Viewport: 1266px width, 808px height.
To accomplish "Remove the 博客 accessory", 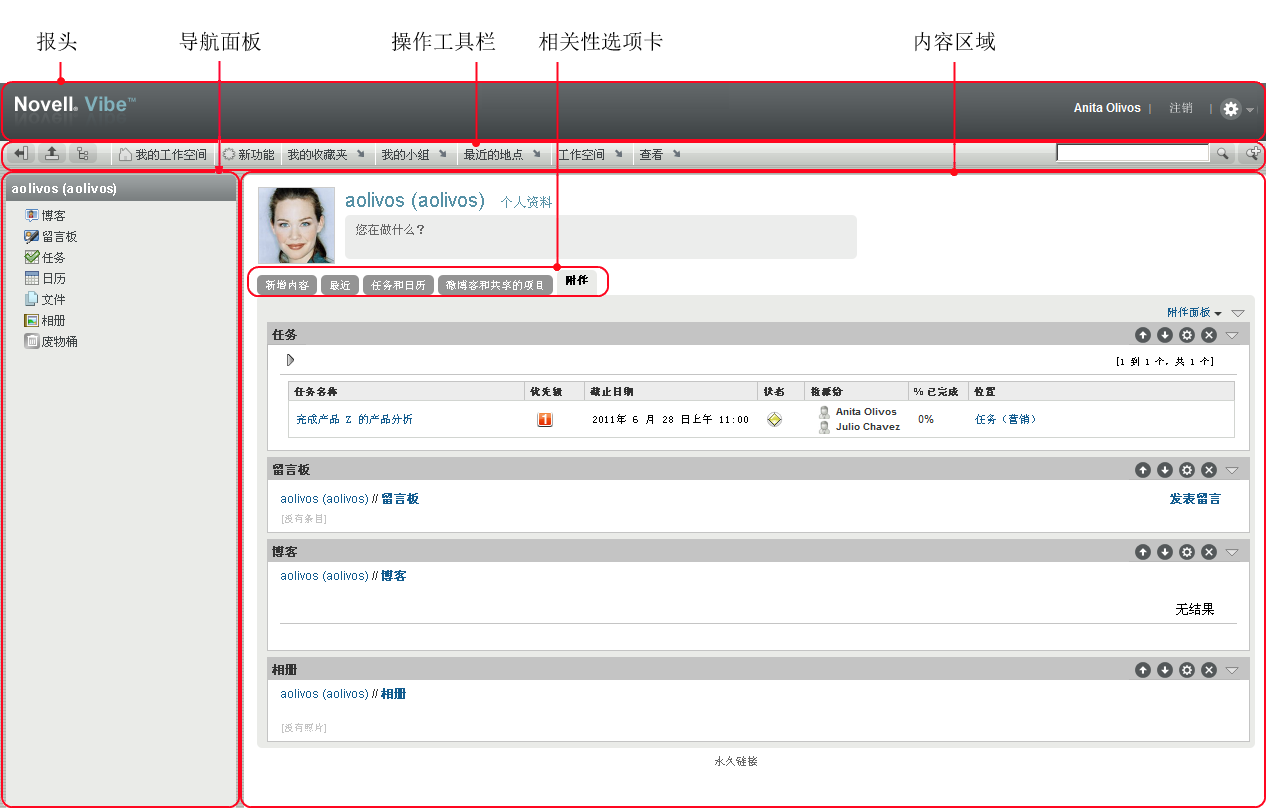I will (1209, 552).
